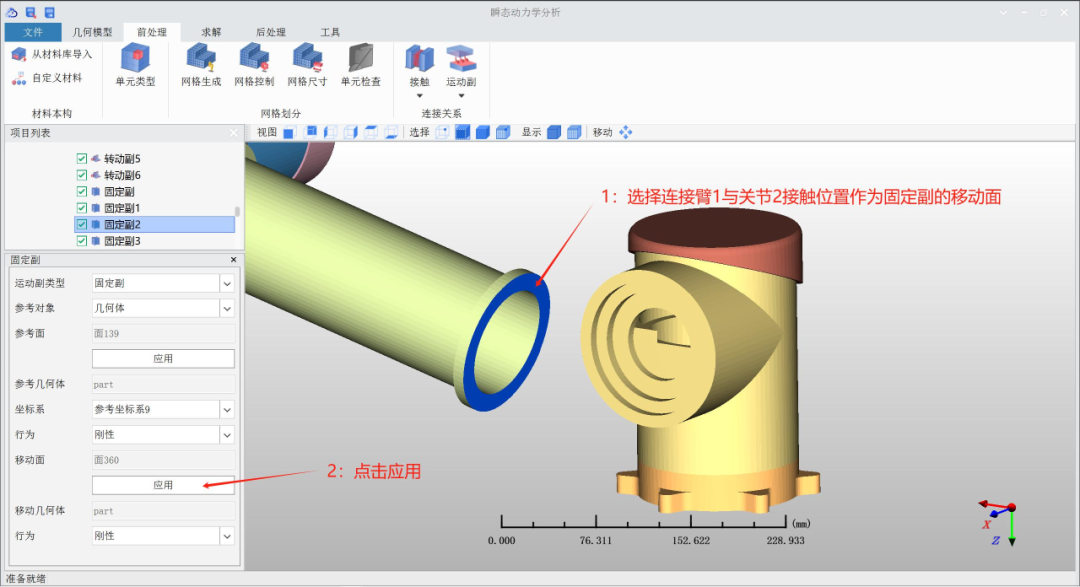Select the back view cube icon
1080x587 pixels.
311,132
